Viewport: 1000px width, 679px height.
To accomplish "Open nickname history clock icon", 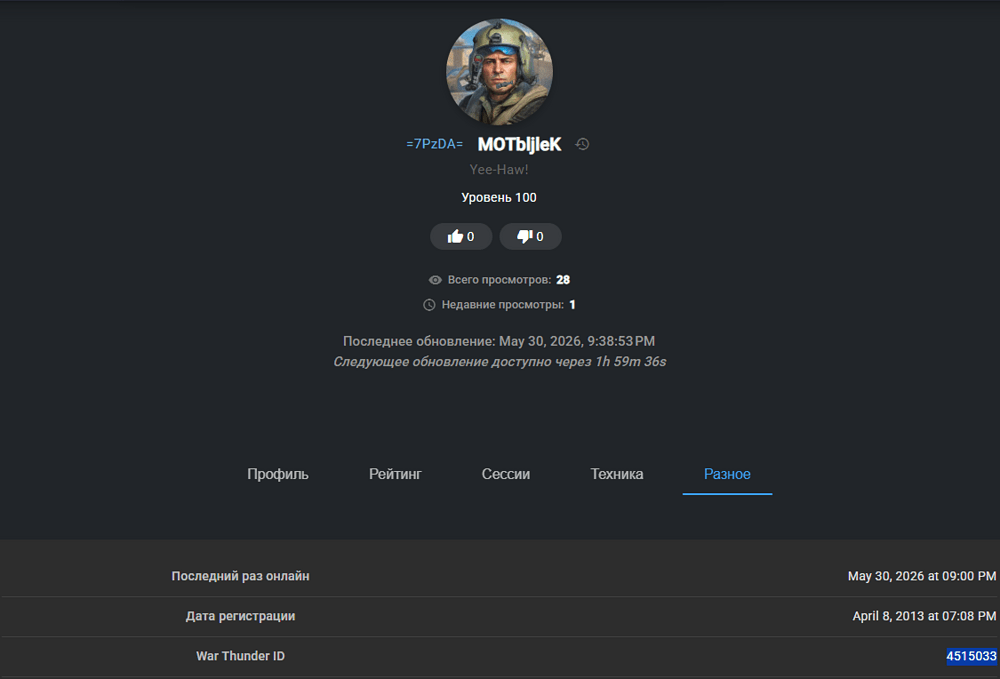I will [x=582, y=144].
